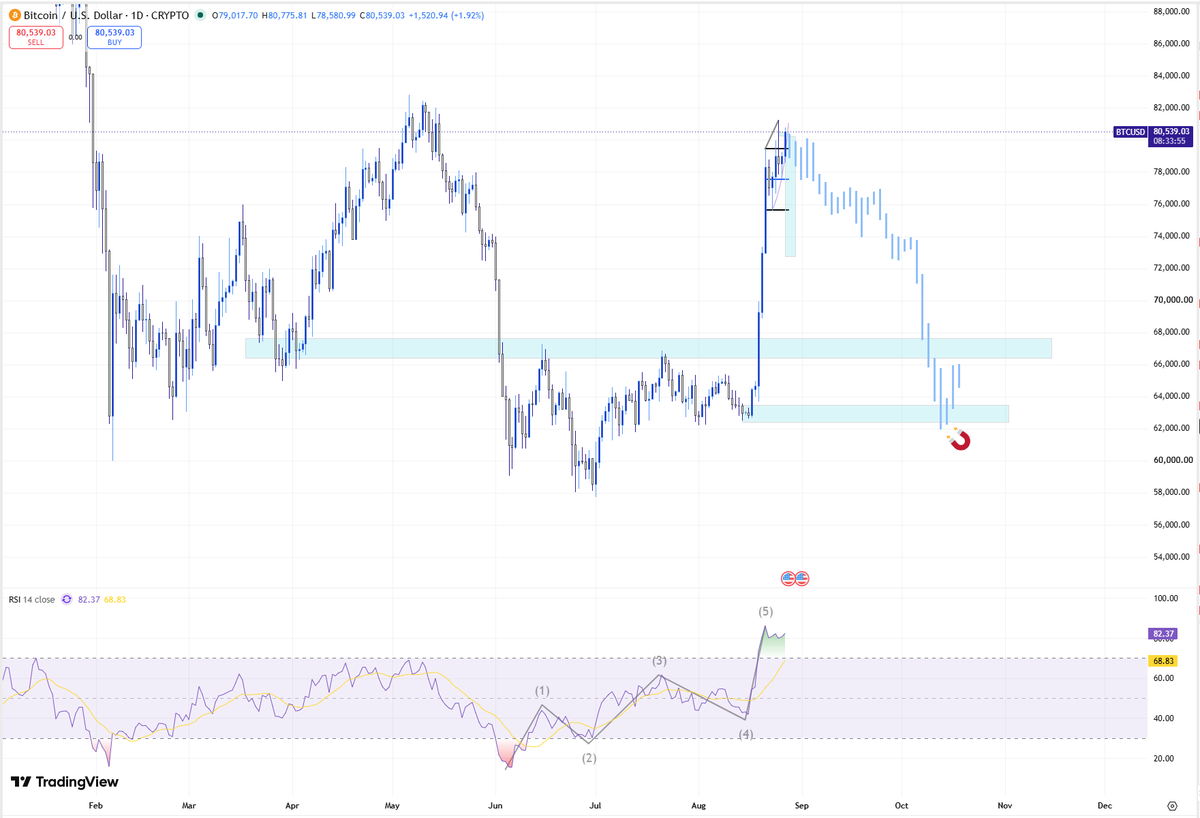Viewport: 1200px width, 818px height.
Task: Click the yellow 68.83 RSI axis label
Action: click(1163, 661)
